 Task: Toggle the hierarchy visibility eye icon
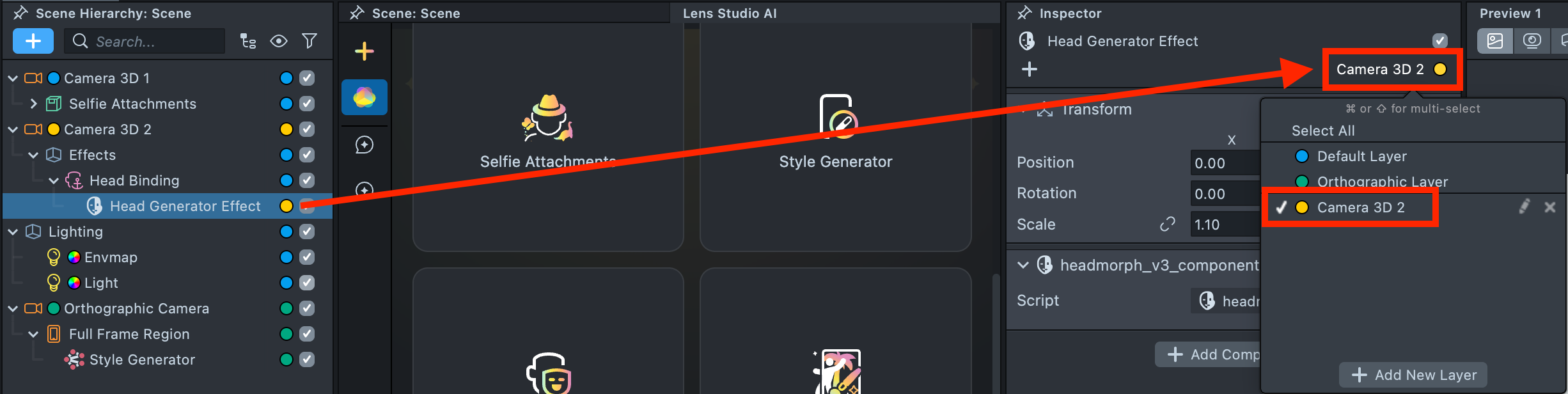[x=279, y=42]
